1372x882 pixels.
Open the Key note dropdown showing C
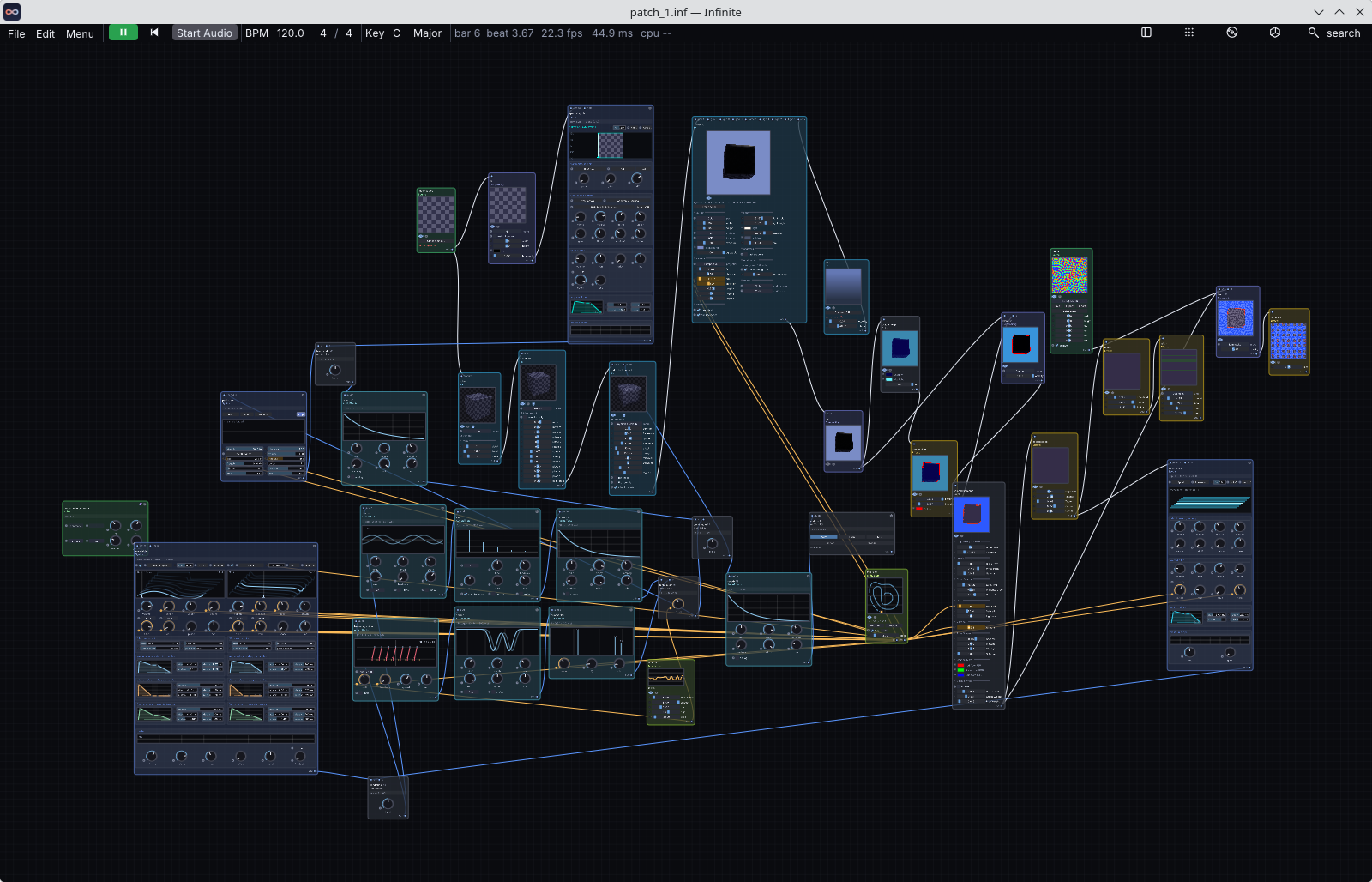point(396,33)
